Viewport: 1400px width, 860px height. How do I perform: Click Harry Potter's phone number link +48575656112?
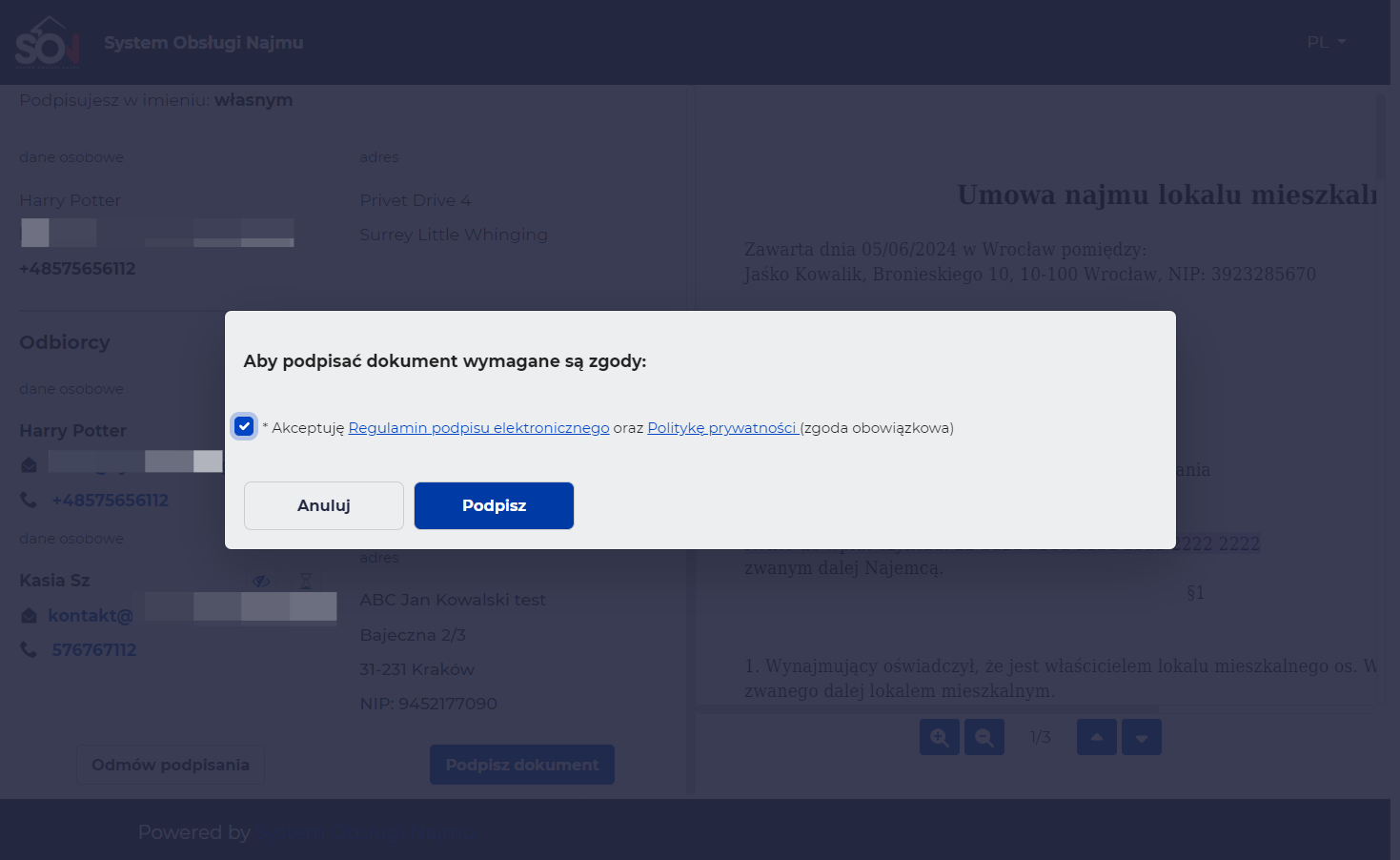(x=110, y=501)
